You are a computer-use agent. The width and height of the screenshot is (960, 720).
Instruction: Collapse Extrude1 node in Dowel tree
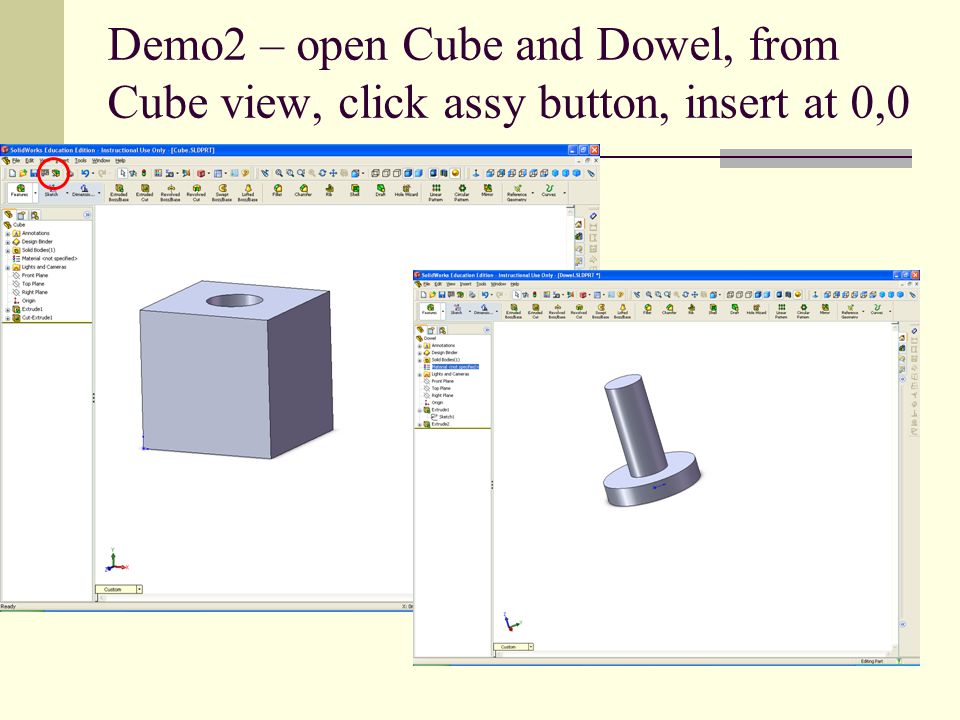click(x=419, y=410)
